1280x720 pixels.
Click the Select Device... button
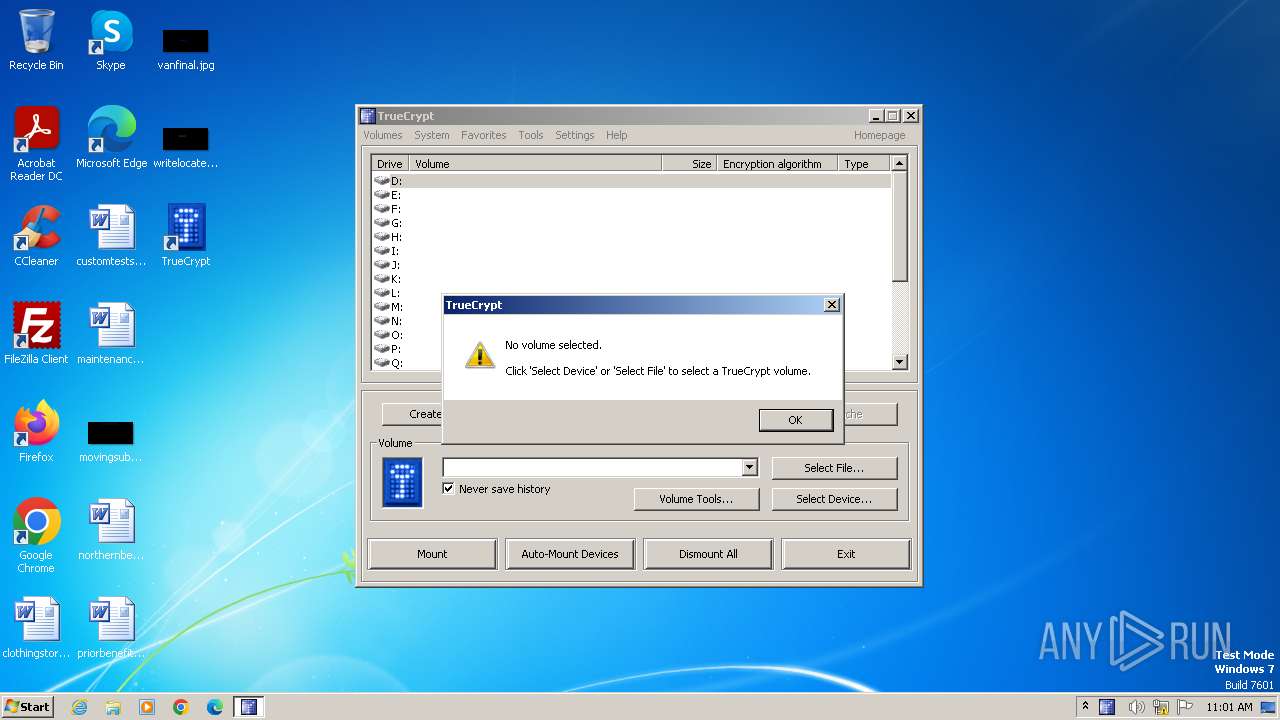pyautogui.click(x=834, y=499)
